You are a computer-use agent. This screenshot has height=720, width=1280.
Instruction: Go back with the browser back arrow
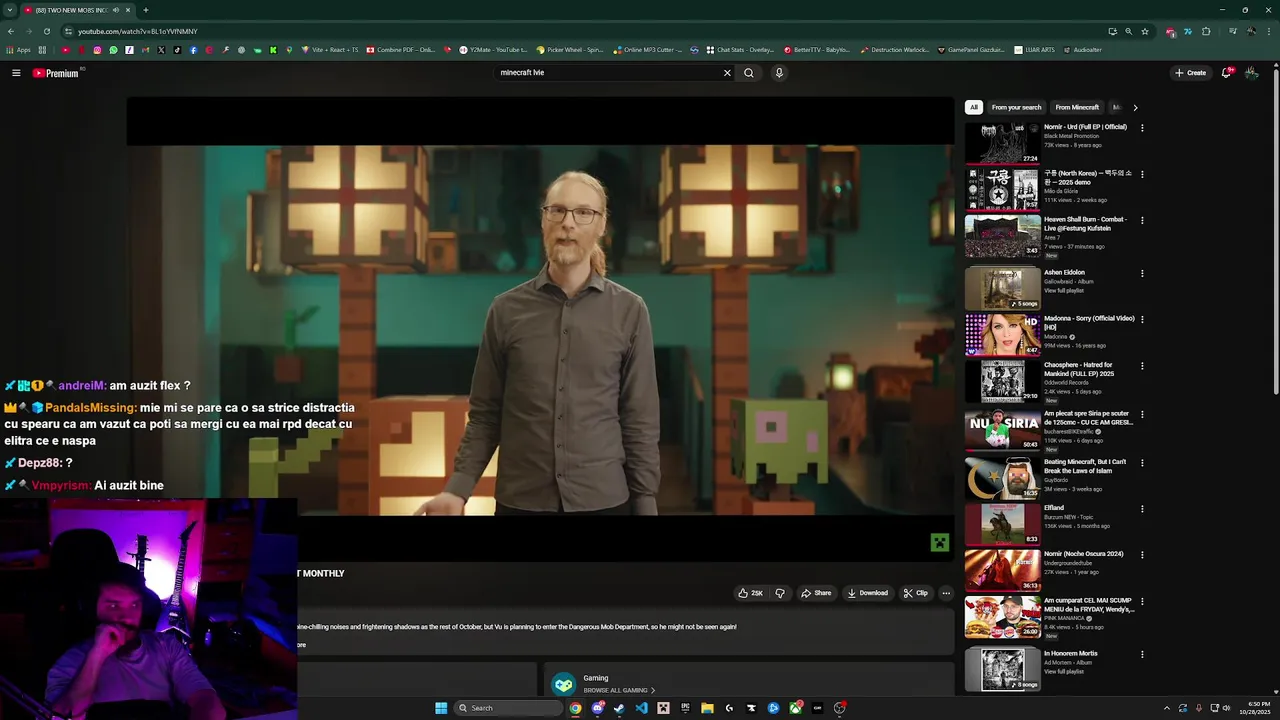click(x=11, y=31)
